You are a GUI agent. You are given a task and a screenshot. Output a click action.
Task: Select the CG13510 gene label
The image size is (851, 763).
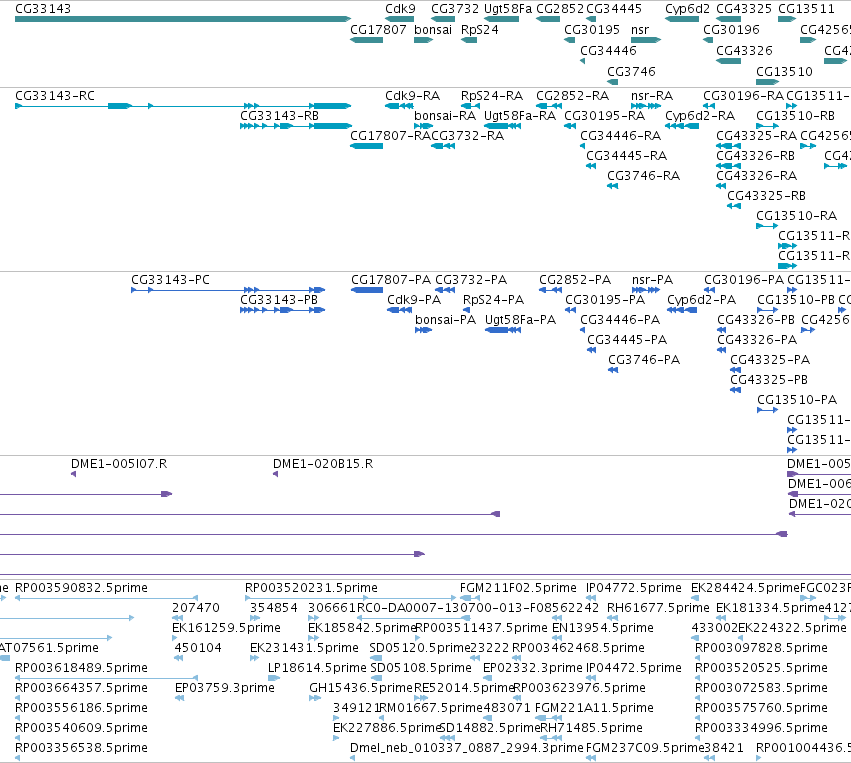[784, 72]
